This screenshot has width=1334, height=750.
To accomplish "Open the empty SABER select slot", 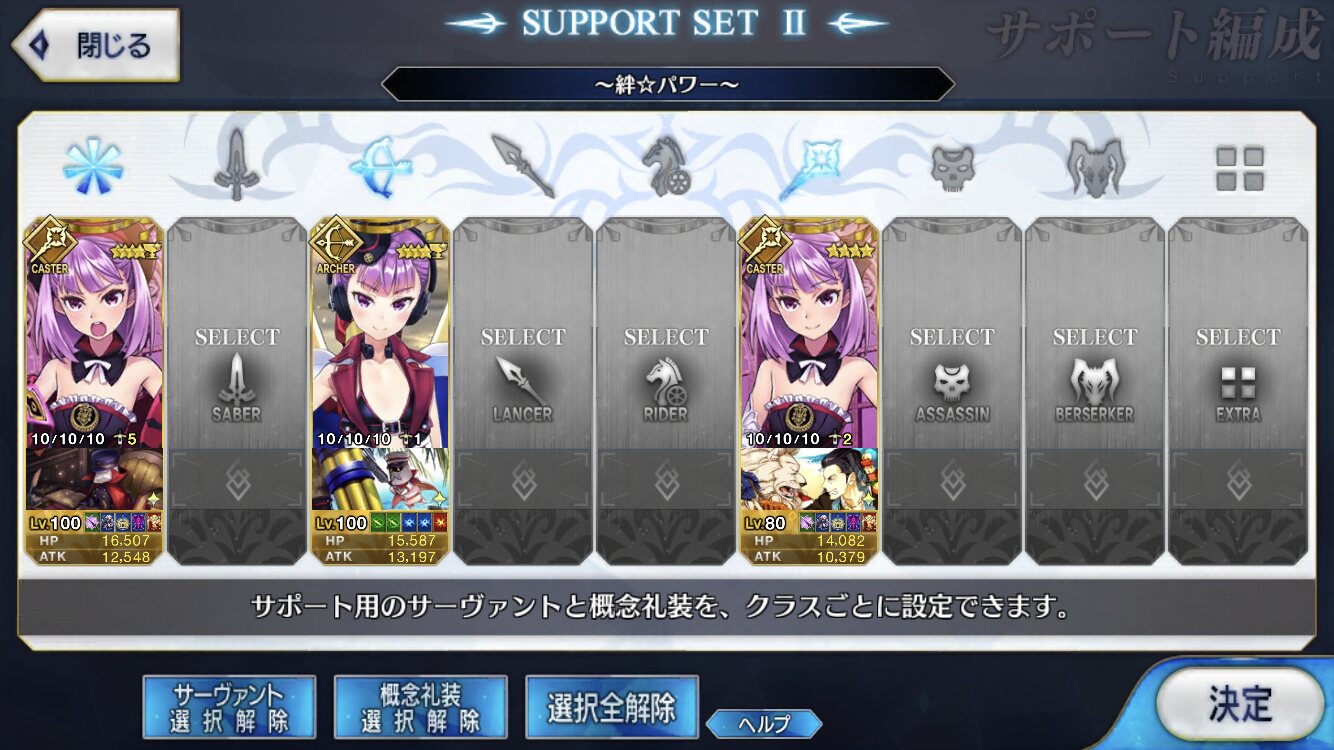I will 237,391.
